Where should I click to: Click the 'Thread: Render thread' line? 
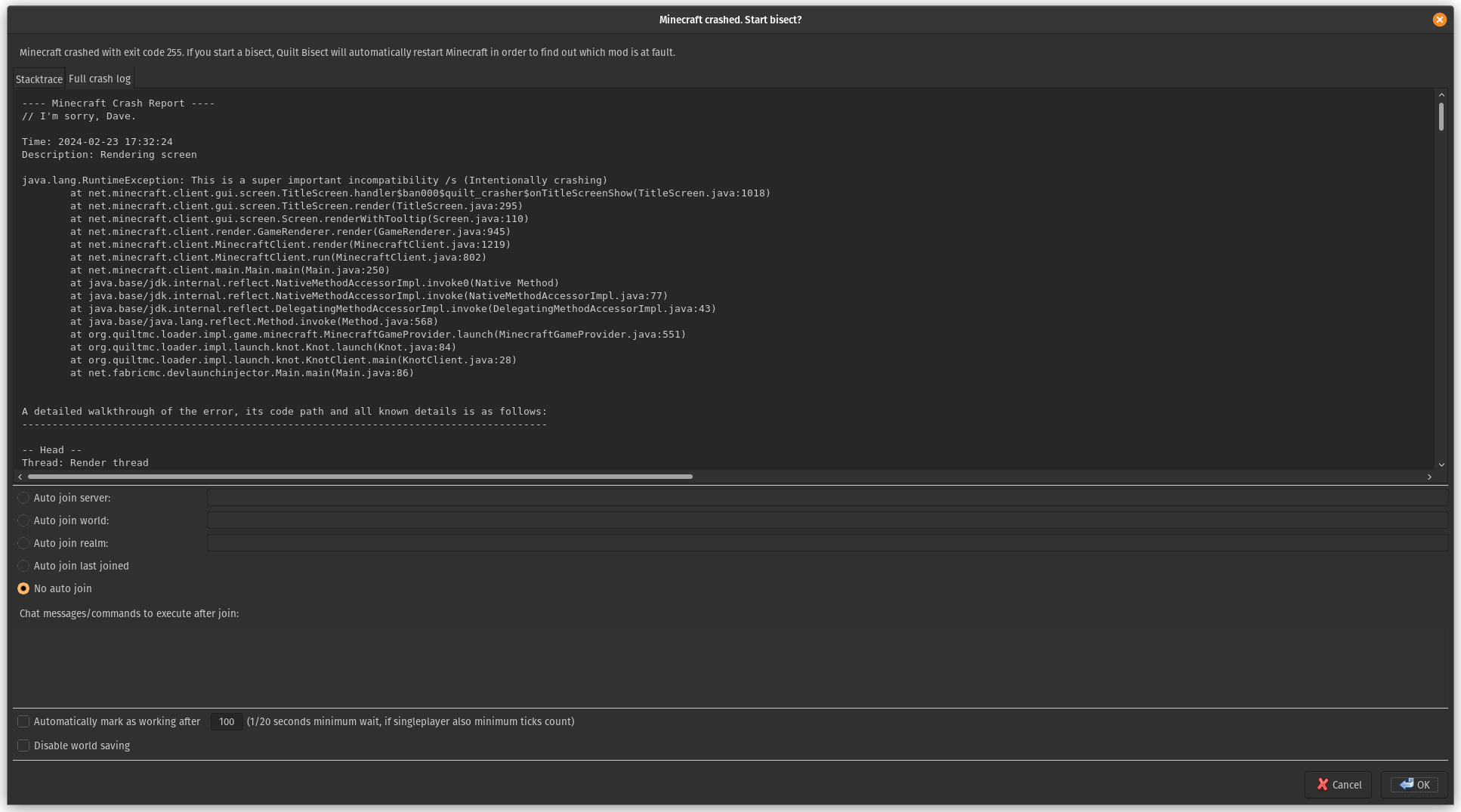pyautogui.click(x=85, y=463)
